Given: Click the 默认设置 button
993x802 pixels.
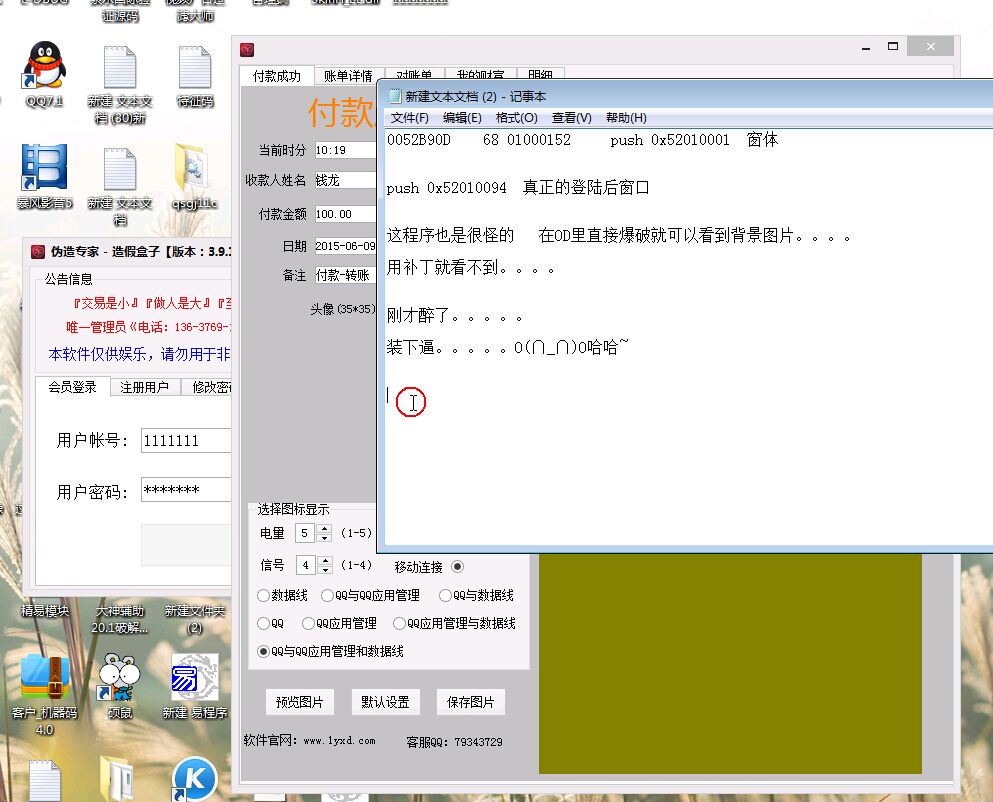Looking at the screenshot, I should tap(385, 702).
